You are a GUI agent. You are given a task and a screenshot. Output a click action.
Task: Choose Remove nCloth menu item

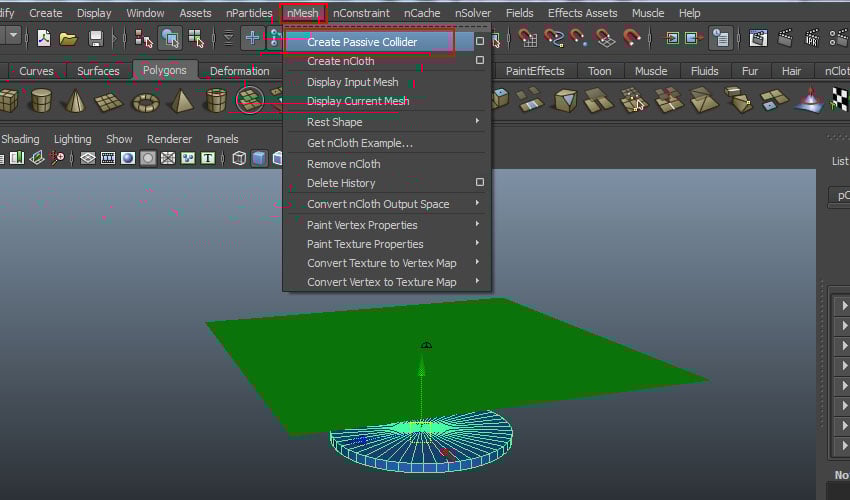343,164
